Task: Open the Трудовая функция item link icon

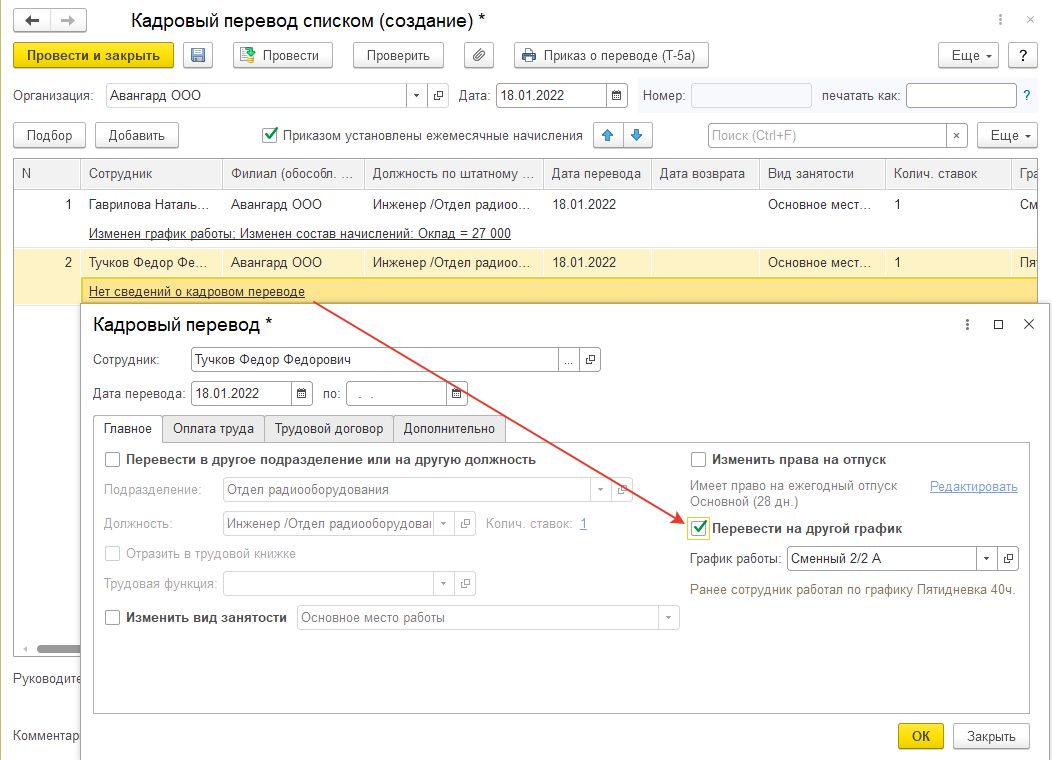Action: point(465,584)
